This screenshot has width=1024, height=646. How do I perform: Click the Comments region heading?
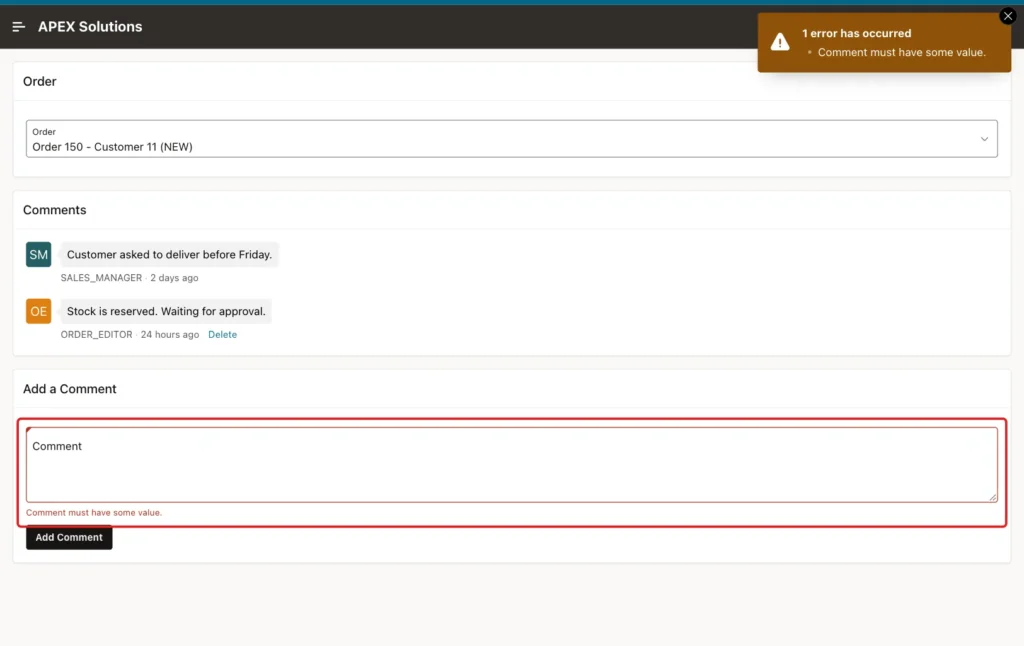pos(55,210)
